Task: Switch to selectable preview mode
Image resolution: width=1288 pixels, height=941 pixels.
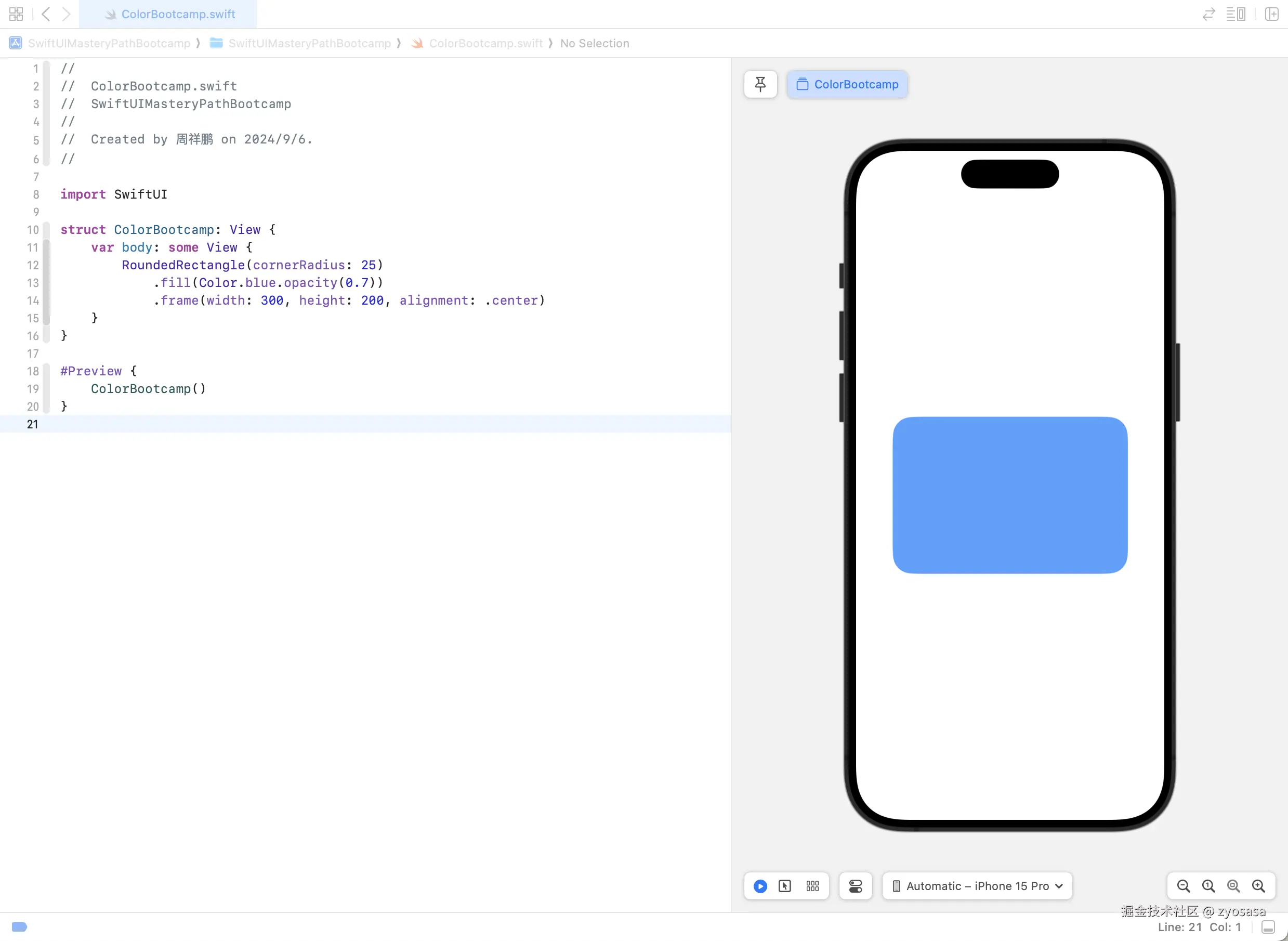Action: [x=785, y=886]
